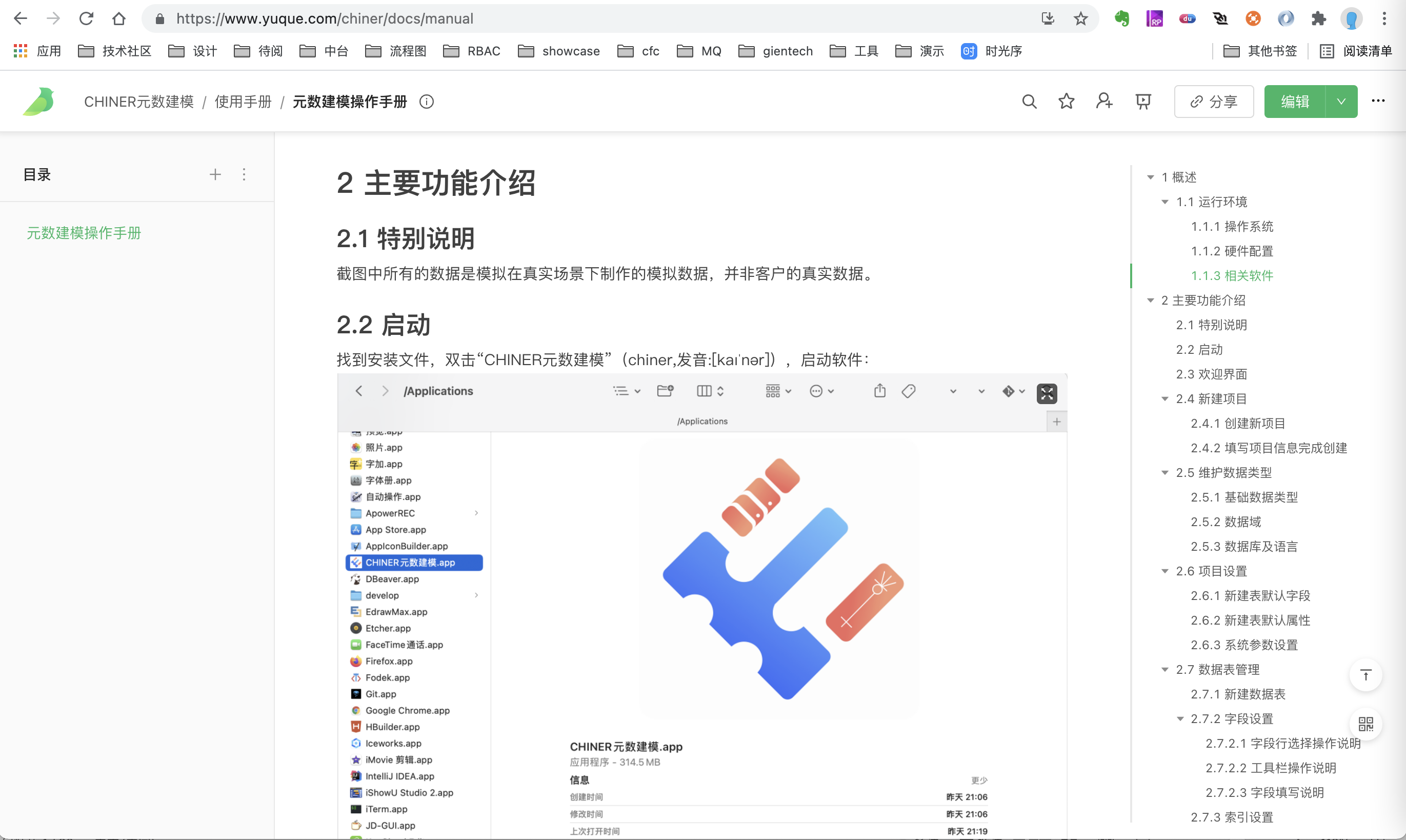Image resolution: width=1406 pixels, height=840 pixels.
Task: Click the user profile avatar
Action: pos(1352,18)
